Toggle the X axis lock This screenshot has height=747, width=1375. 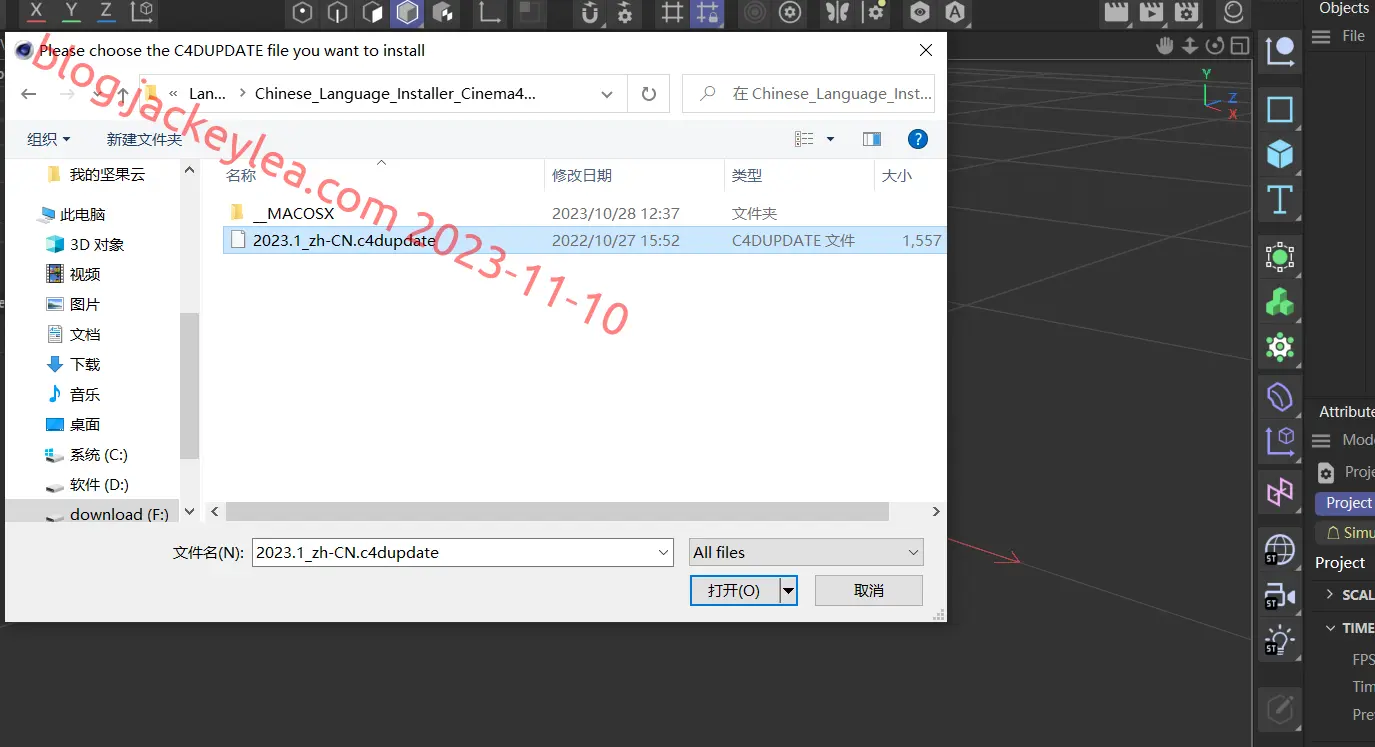click(36, 12)
